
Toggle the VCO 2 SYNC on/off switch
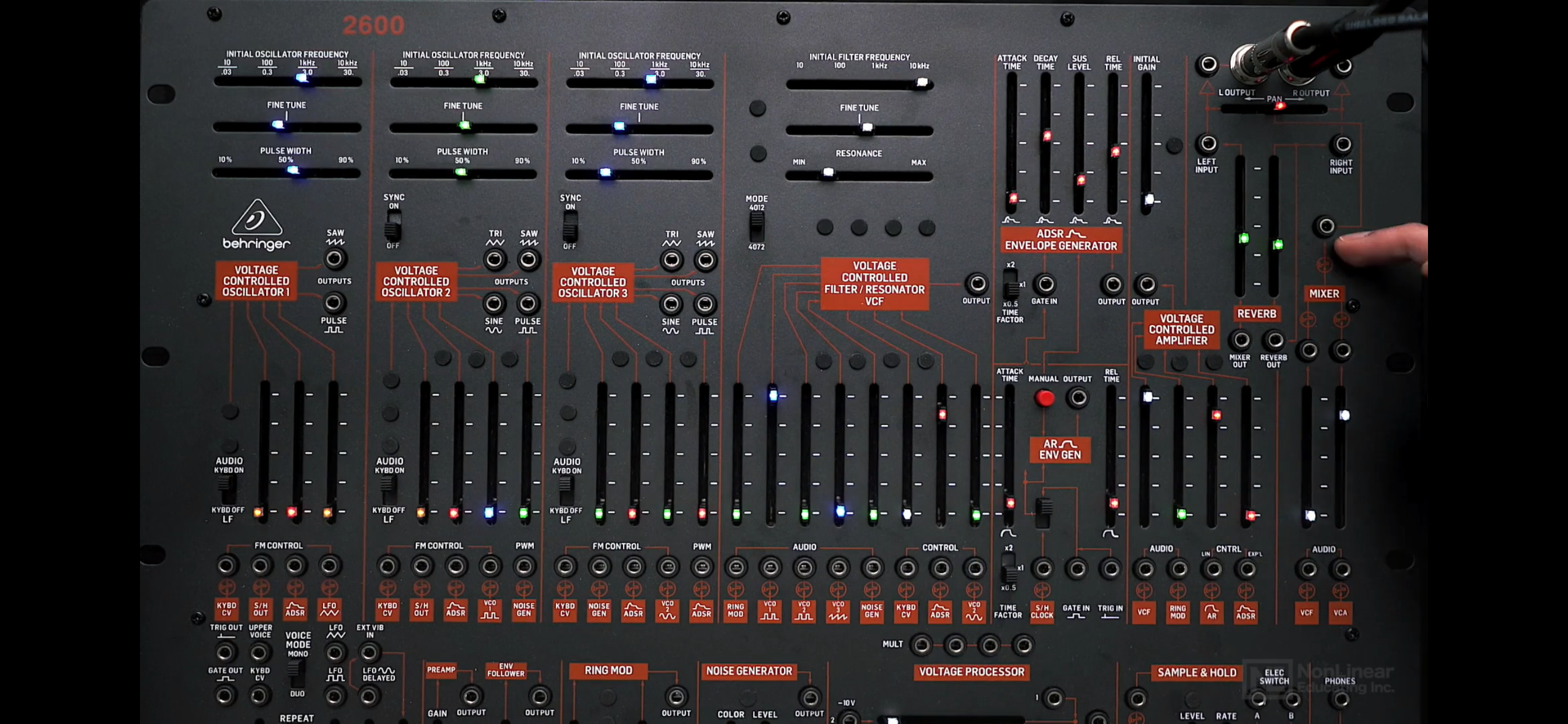pos(393,226)
